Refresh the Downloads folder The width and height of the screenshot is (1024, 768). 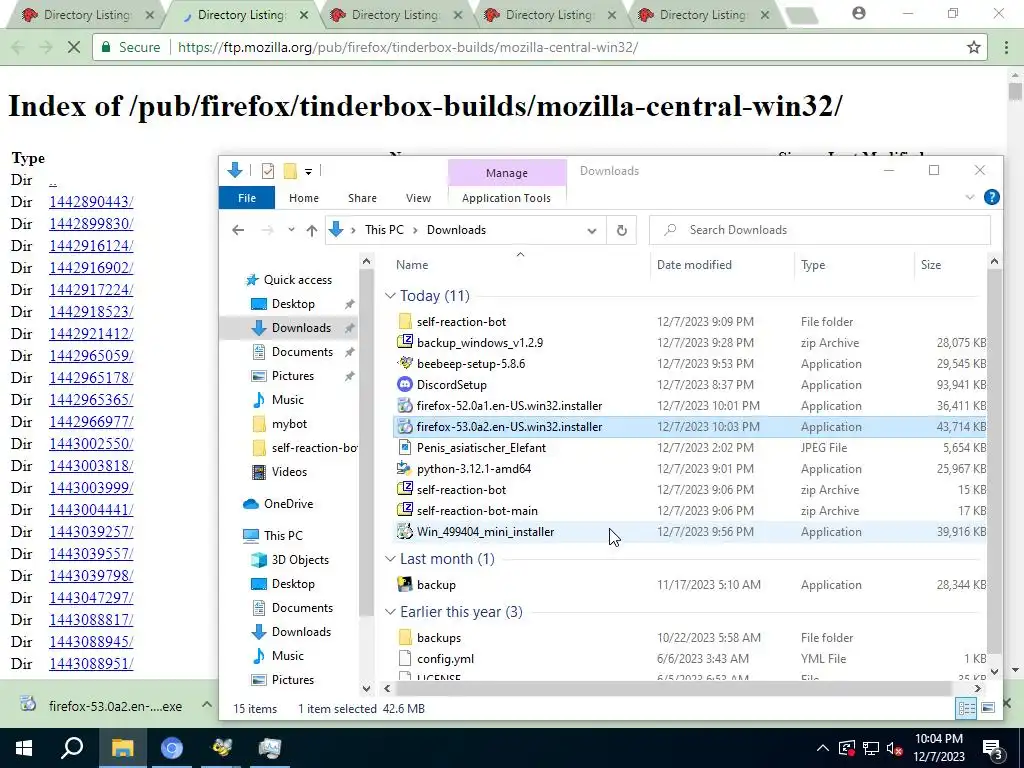622,231
